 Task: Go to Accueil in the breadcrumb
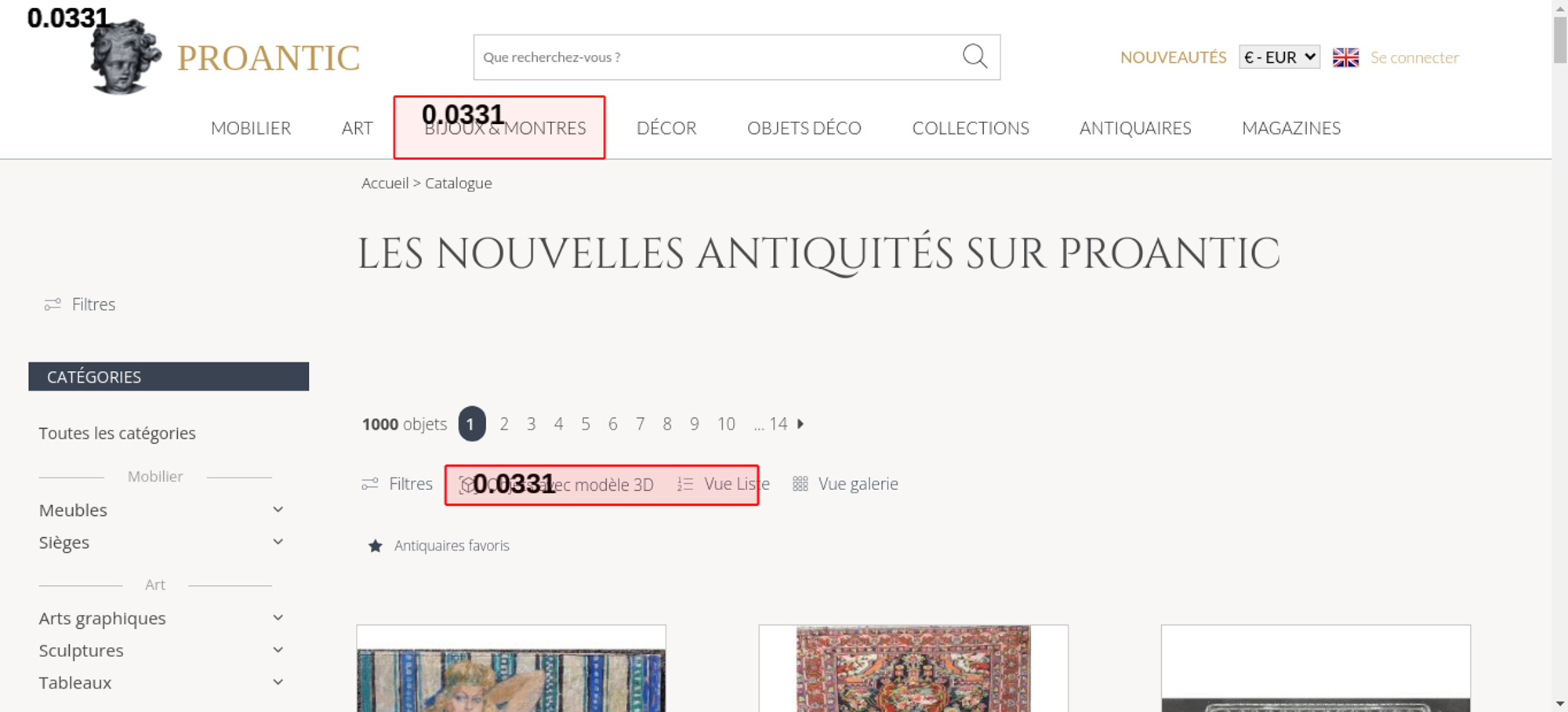pyautogui.click(x=385, y=183)
